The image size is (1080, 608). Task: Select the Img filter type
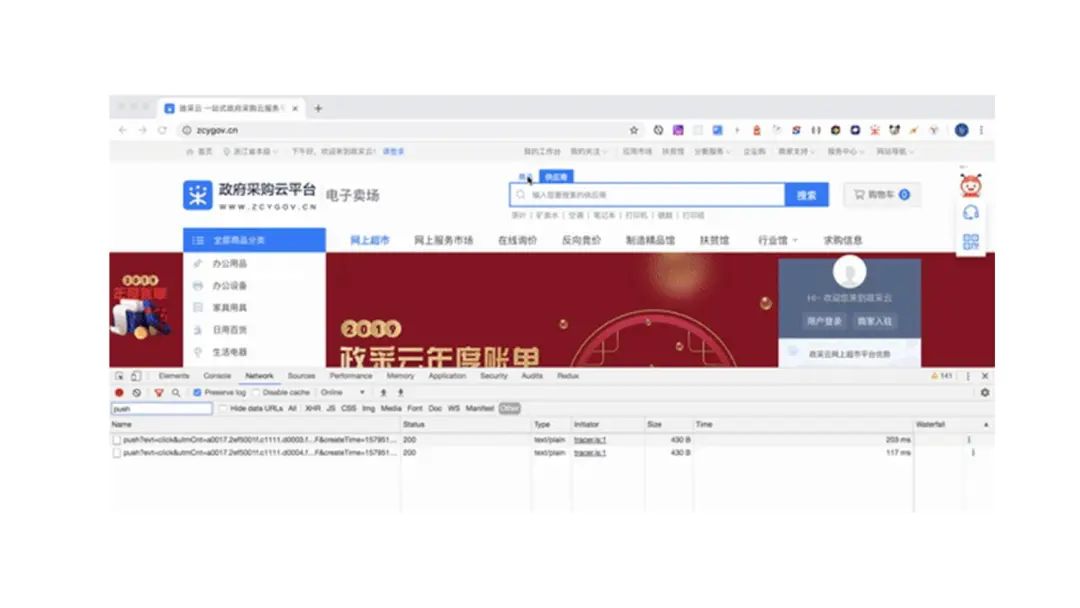[x=368, y=408]
